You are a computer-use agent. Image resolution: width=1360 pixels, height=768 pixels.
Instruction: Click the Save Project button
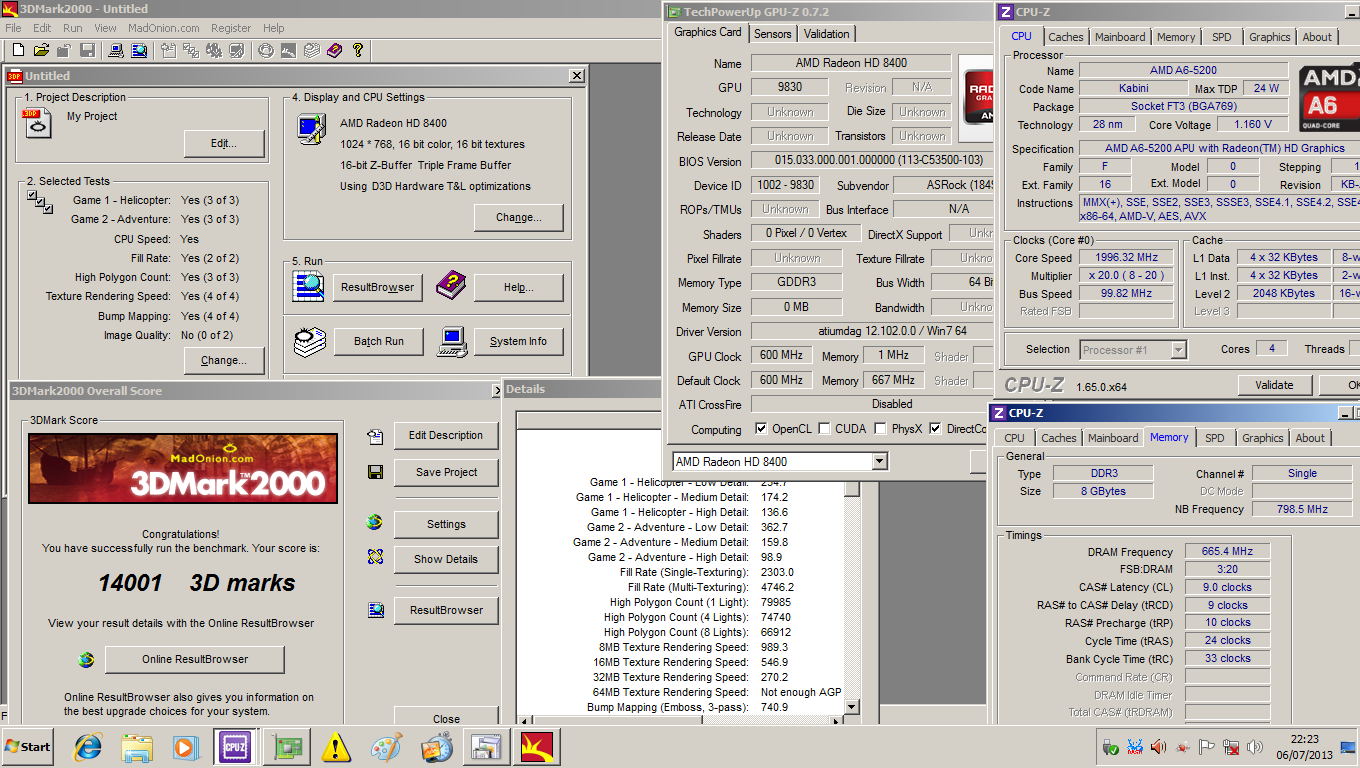446,472
